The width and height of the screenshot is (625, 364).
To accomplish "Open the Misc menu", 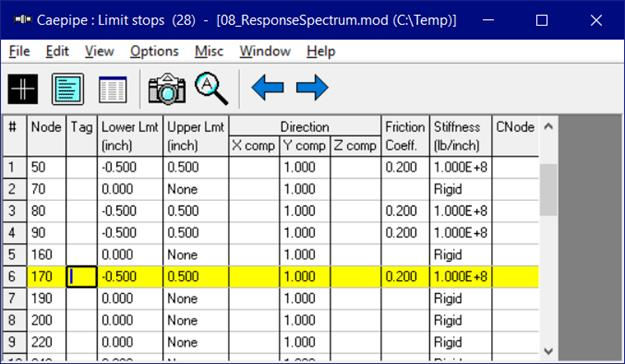I will 209,51.
